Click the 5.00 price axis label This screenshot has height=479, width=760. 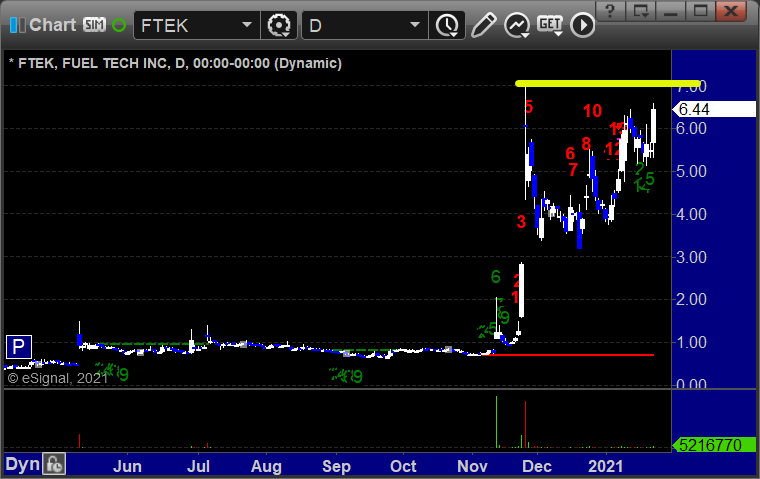(691, 171)
